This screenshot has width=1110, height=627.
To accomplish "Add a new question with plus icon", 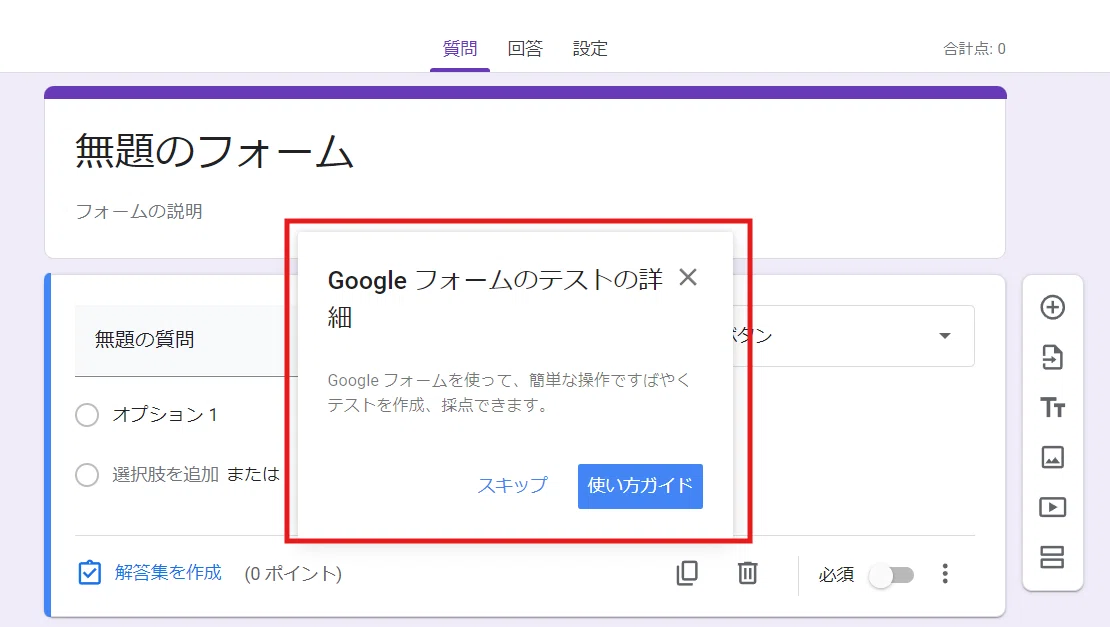I will (x=1052, y=307).
